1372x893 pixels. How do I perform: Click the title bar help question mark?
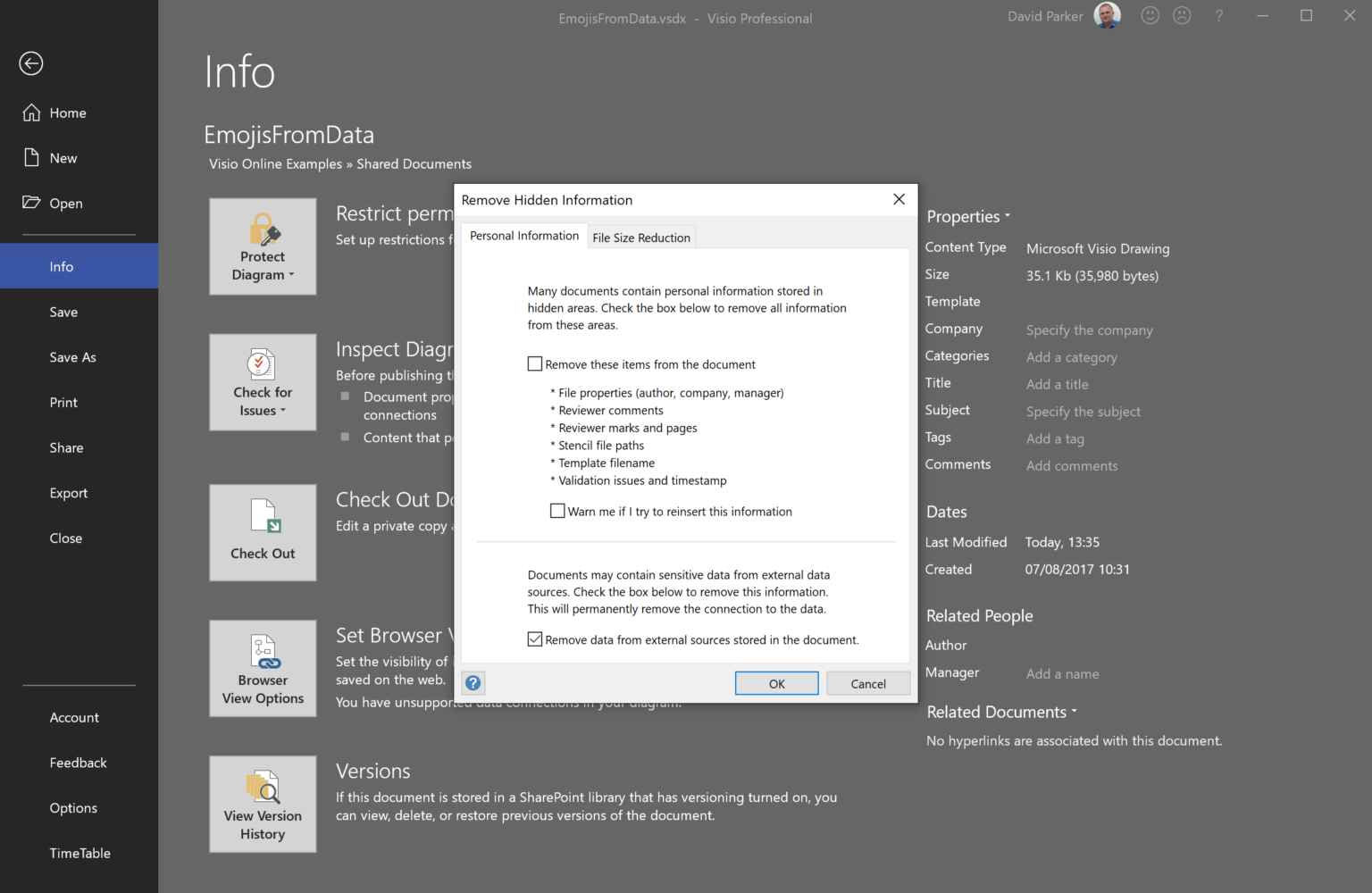point(1218,16)
